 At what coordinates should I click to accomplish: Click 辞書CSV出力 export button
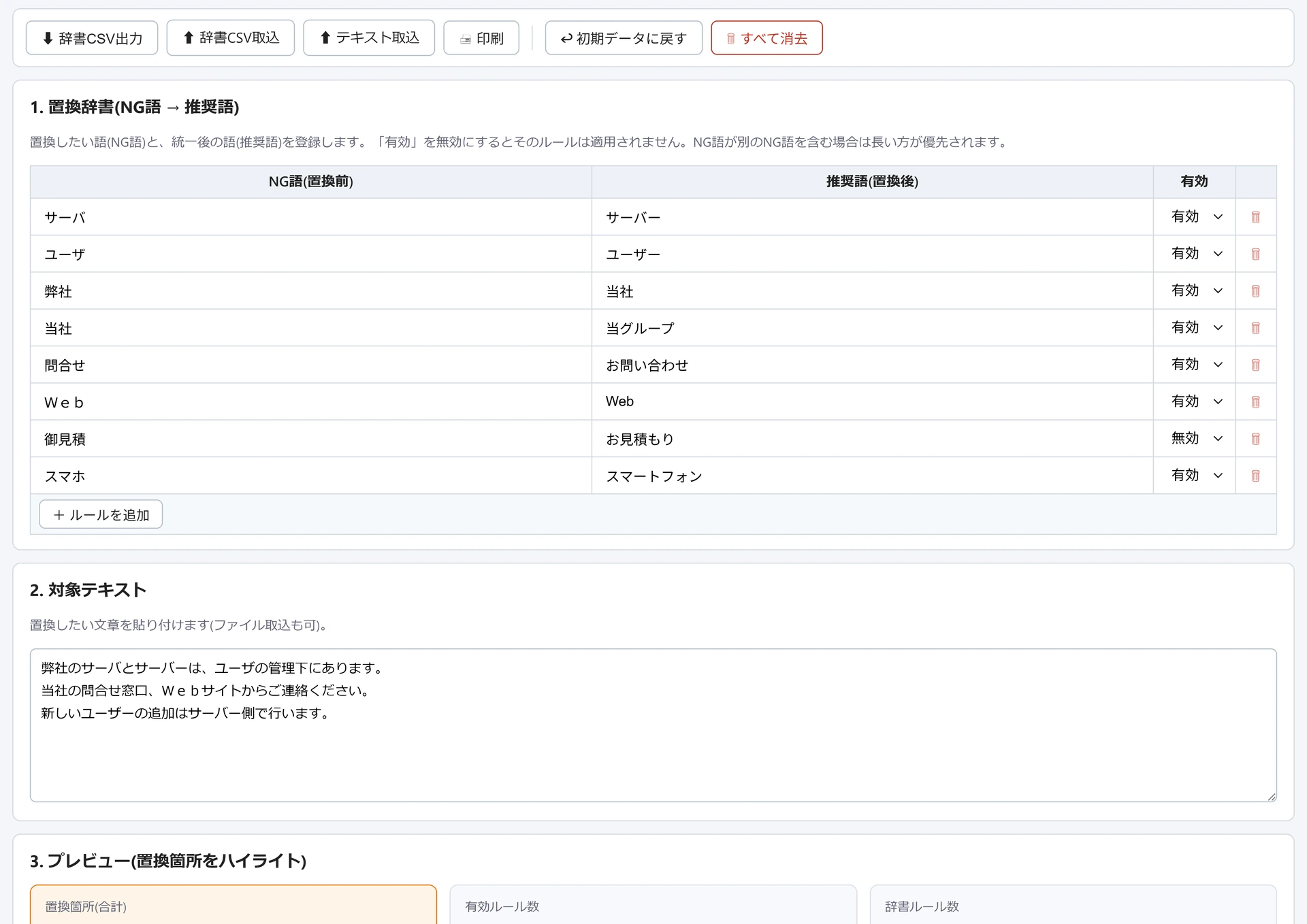(92, 38)
